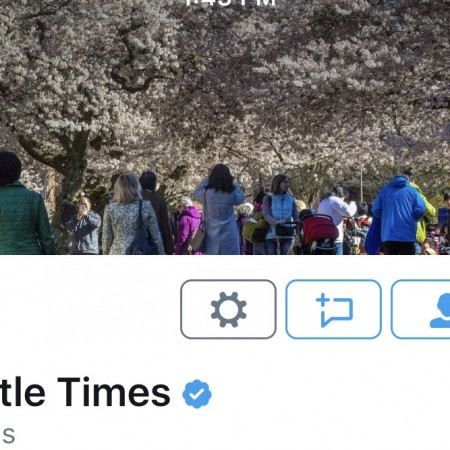Open the cherry blossom header photo

coord(225,127)
